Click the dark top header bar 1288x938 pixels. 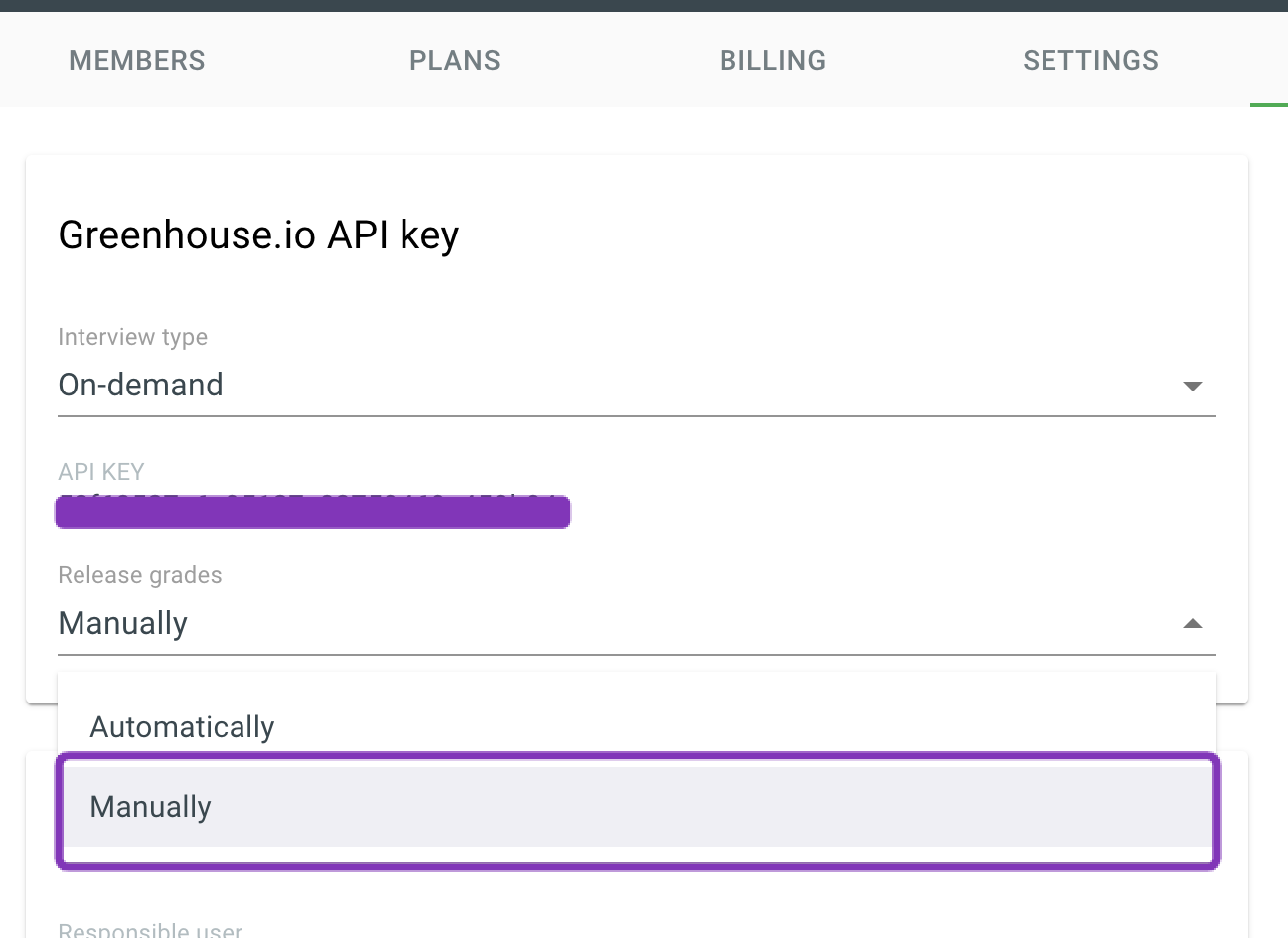[x=644, y=5]
